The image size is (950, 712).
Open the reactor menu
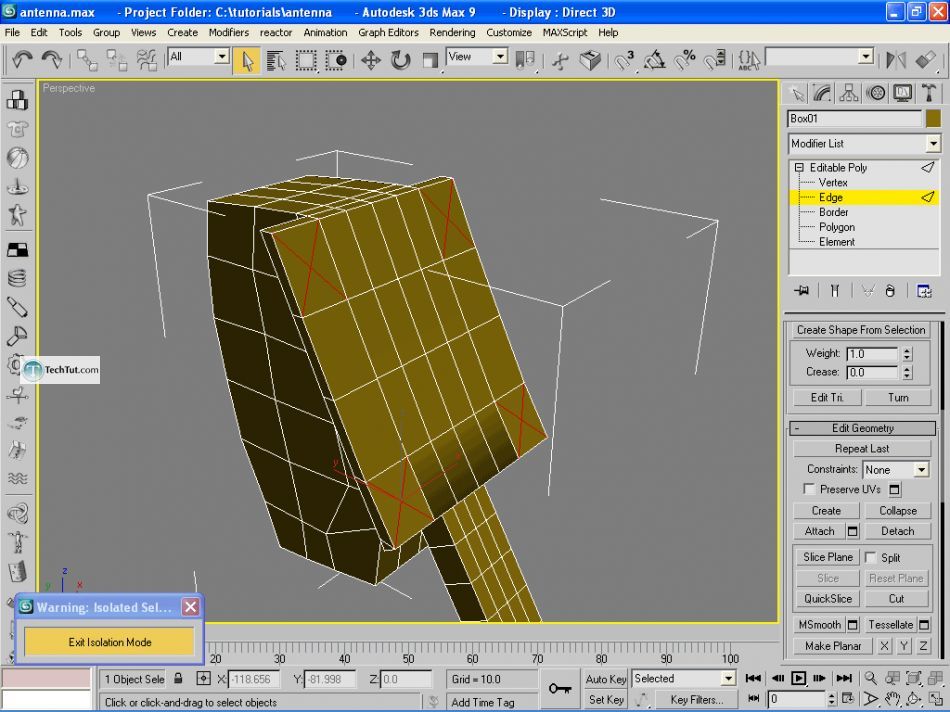(x=276, y=32)
